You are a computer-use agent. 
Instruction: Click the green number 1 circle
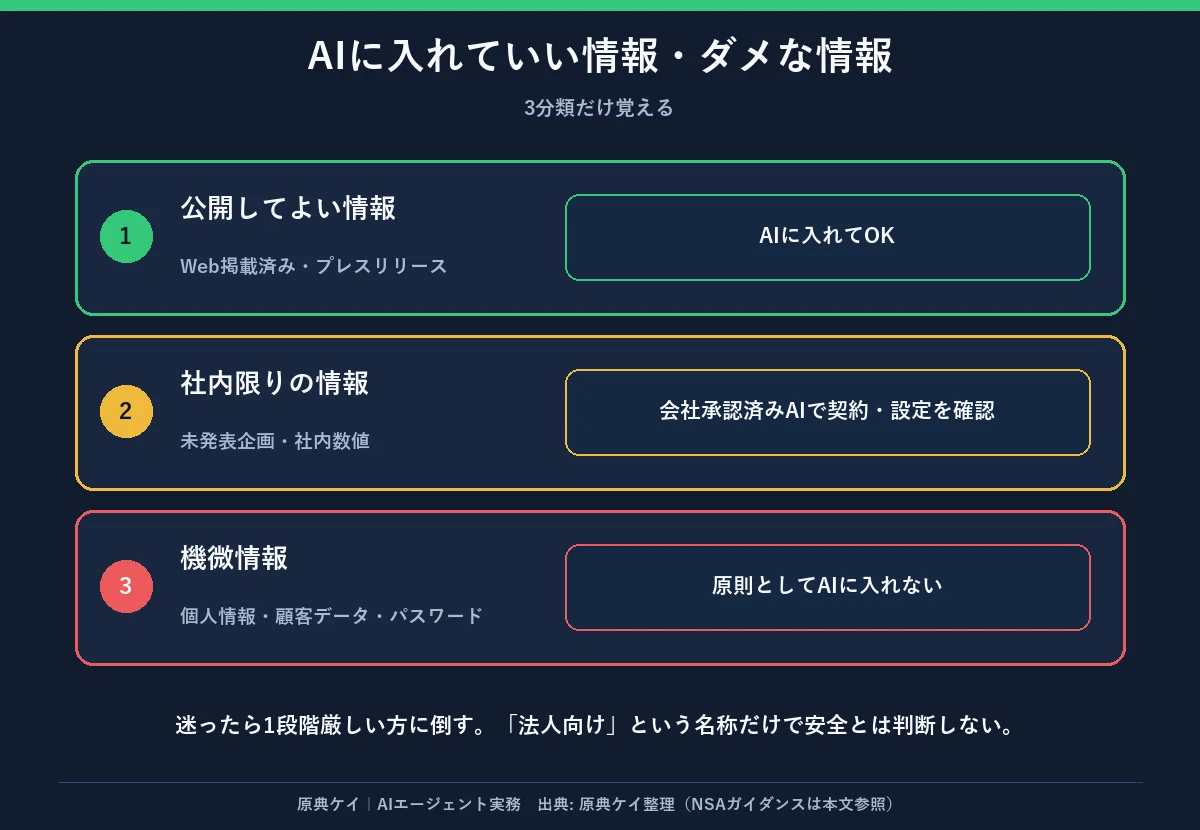coord(126,237)
